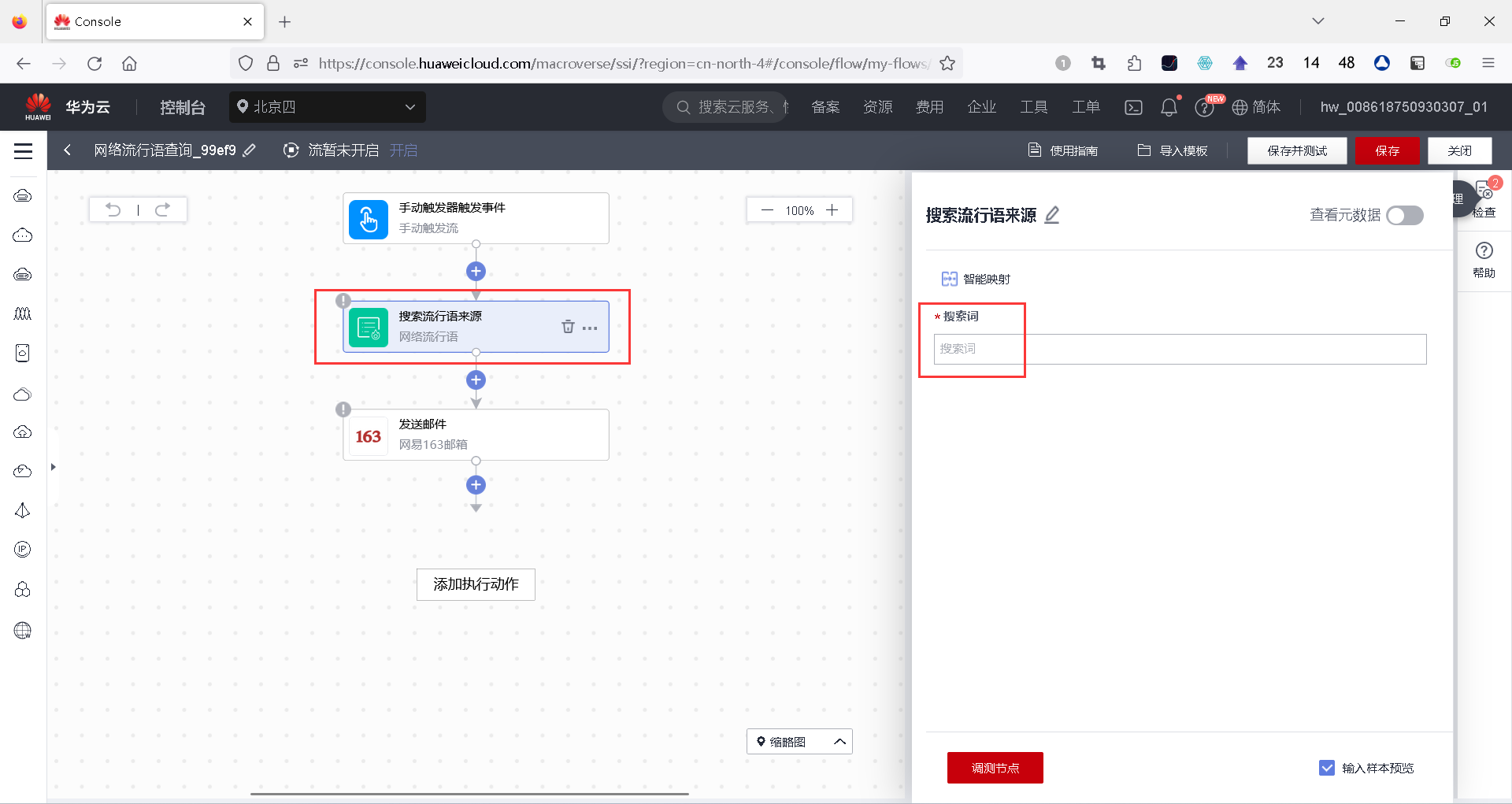The height and width of the screenshot is (804, 1512).
Task: Open the 北京四 region dropdown
Action: (328, 107)
